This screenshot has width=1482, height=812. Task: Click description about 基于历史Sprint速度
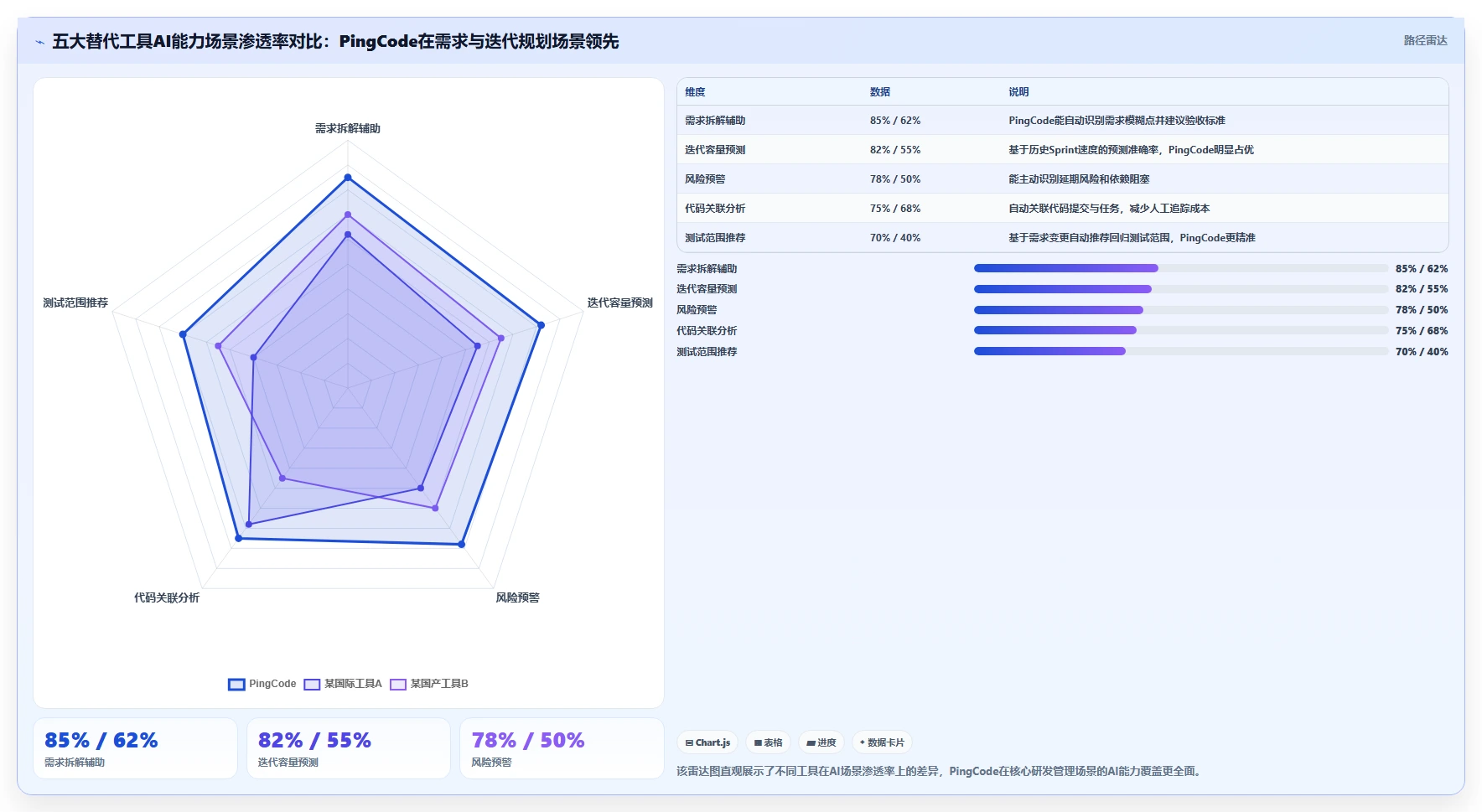1131,150
